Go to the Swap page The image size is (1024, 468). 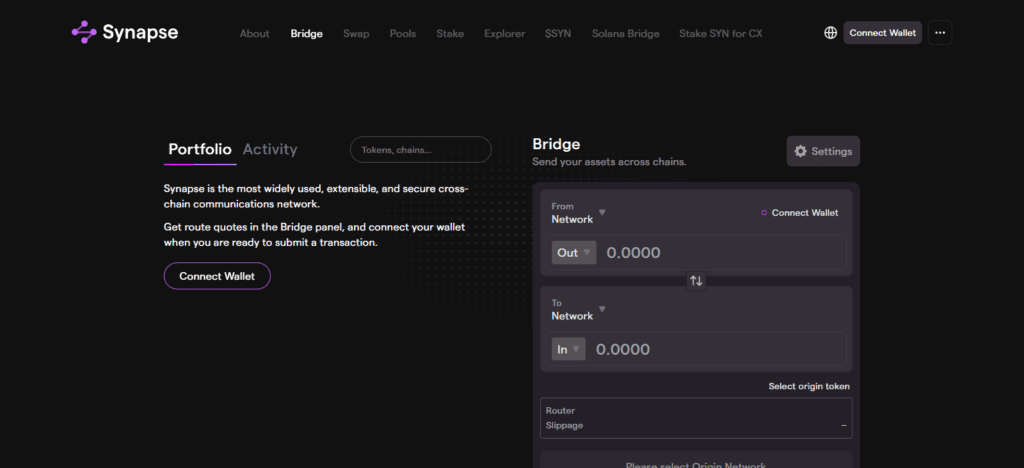(356, 33)
